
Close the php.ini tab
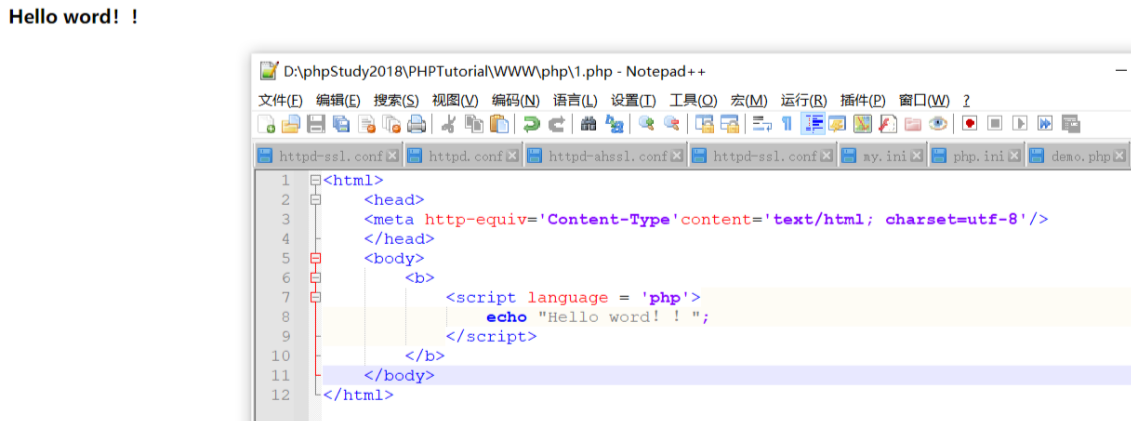1015,156
